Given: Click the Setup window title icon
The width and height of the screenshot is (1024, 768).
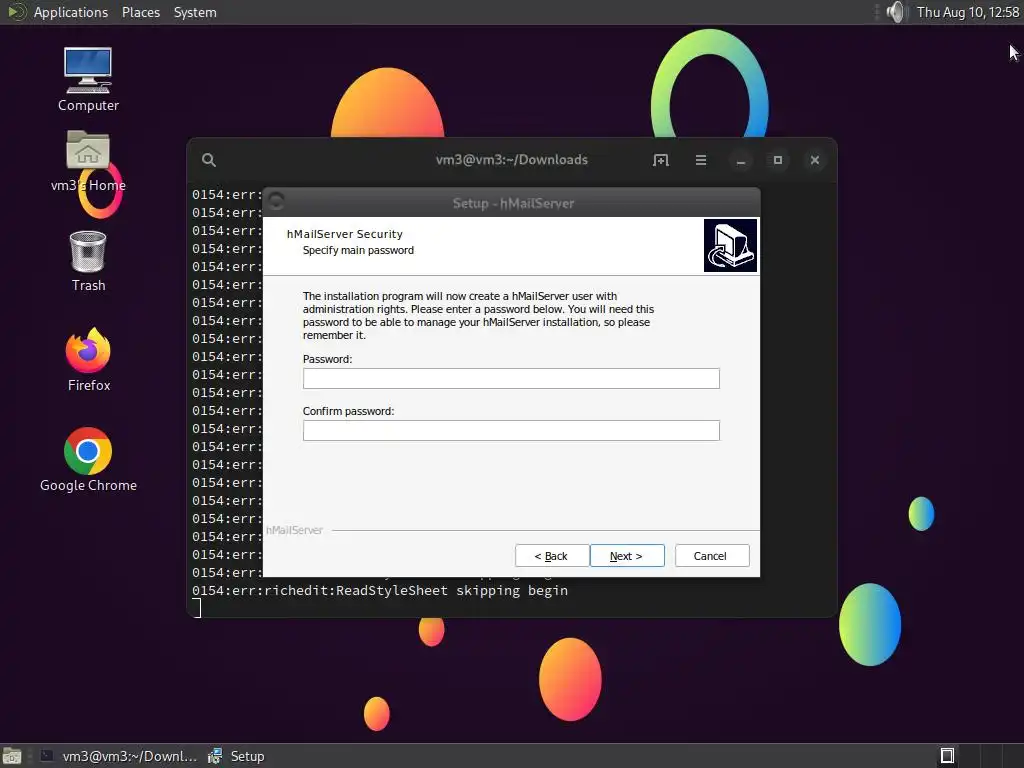Looking at the screenshot, I should 276,201.
